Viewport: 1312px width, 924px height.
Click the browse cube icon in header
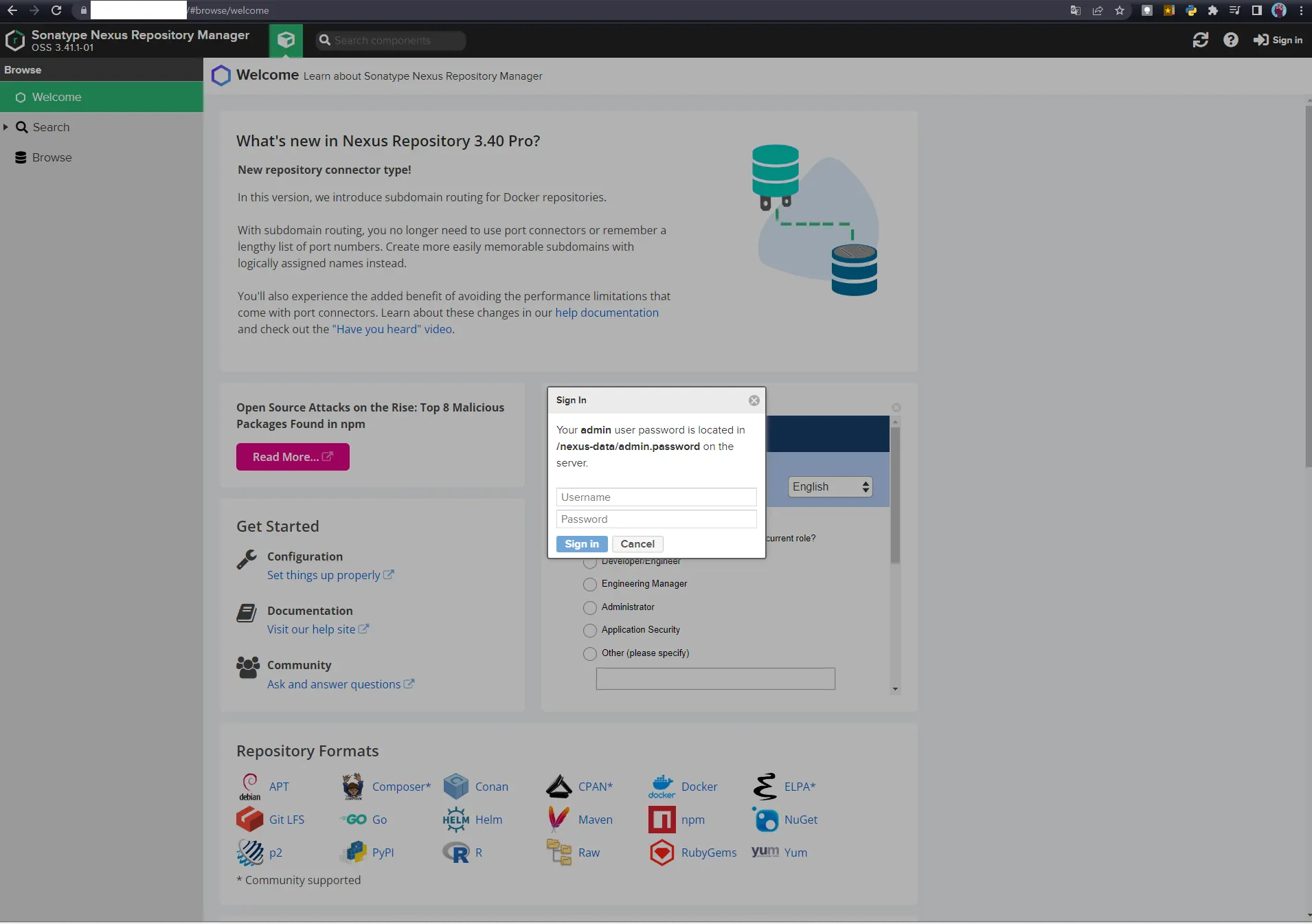286,40
